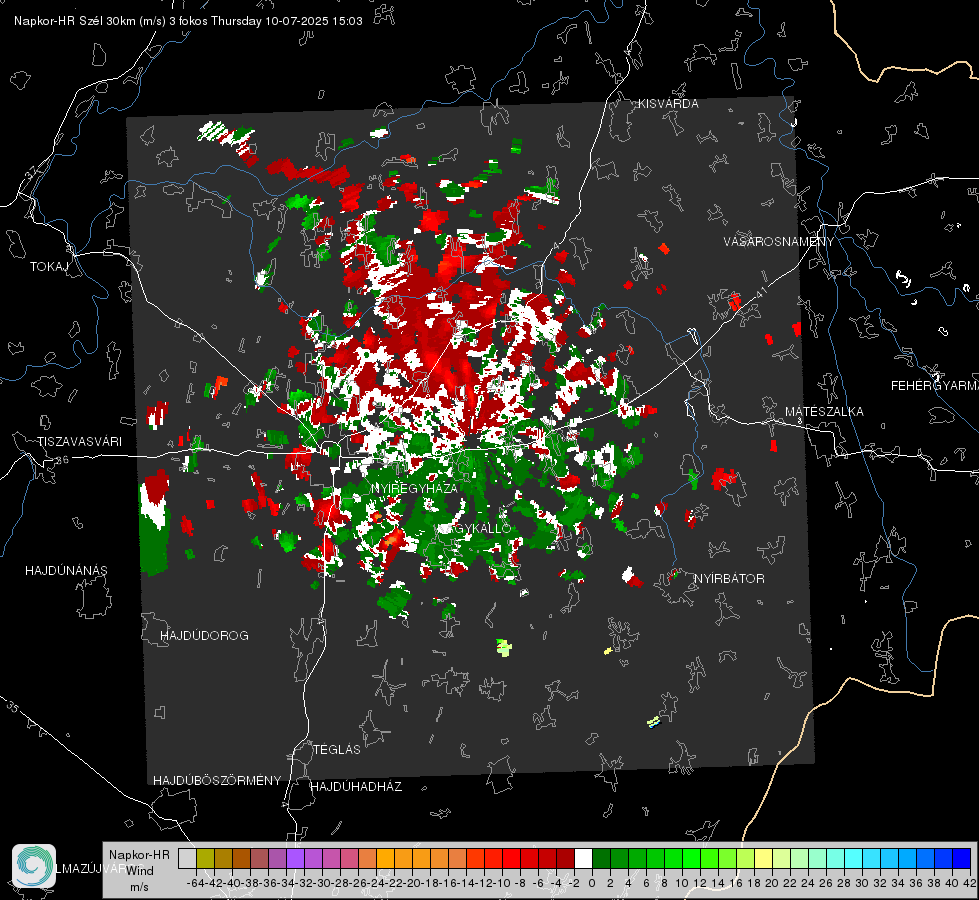Image resolution: width=979 pixels, height=900 pixels.
Task: Click the HAJDÚBÖSZÖRMÉNY label
Action: pos(217,780)
